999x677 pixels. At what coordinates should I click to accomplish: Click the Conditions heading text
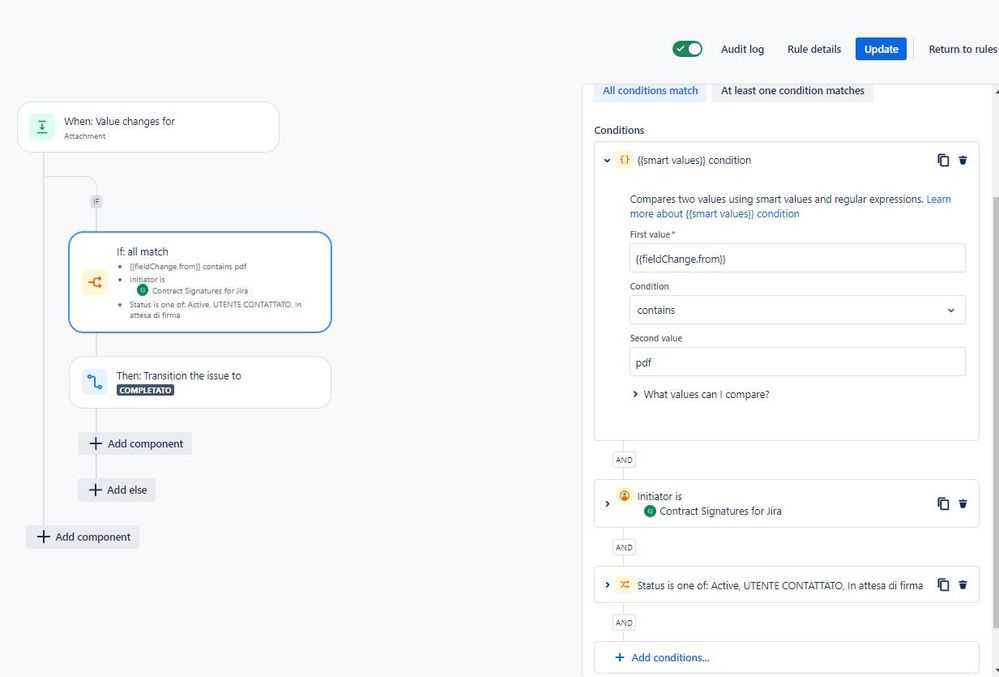[x=619, y=130]
